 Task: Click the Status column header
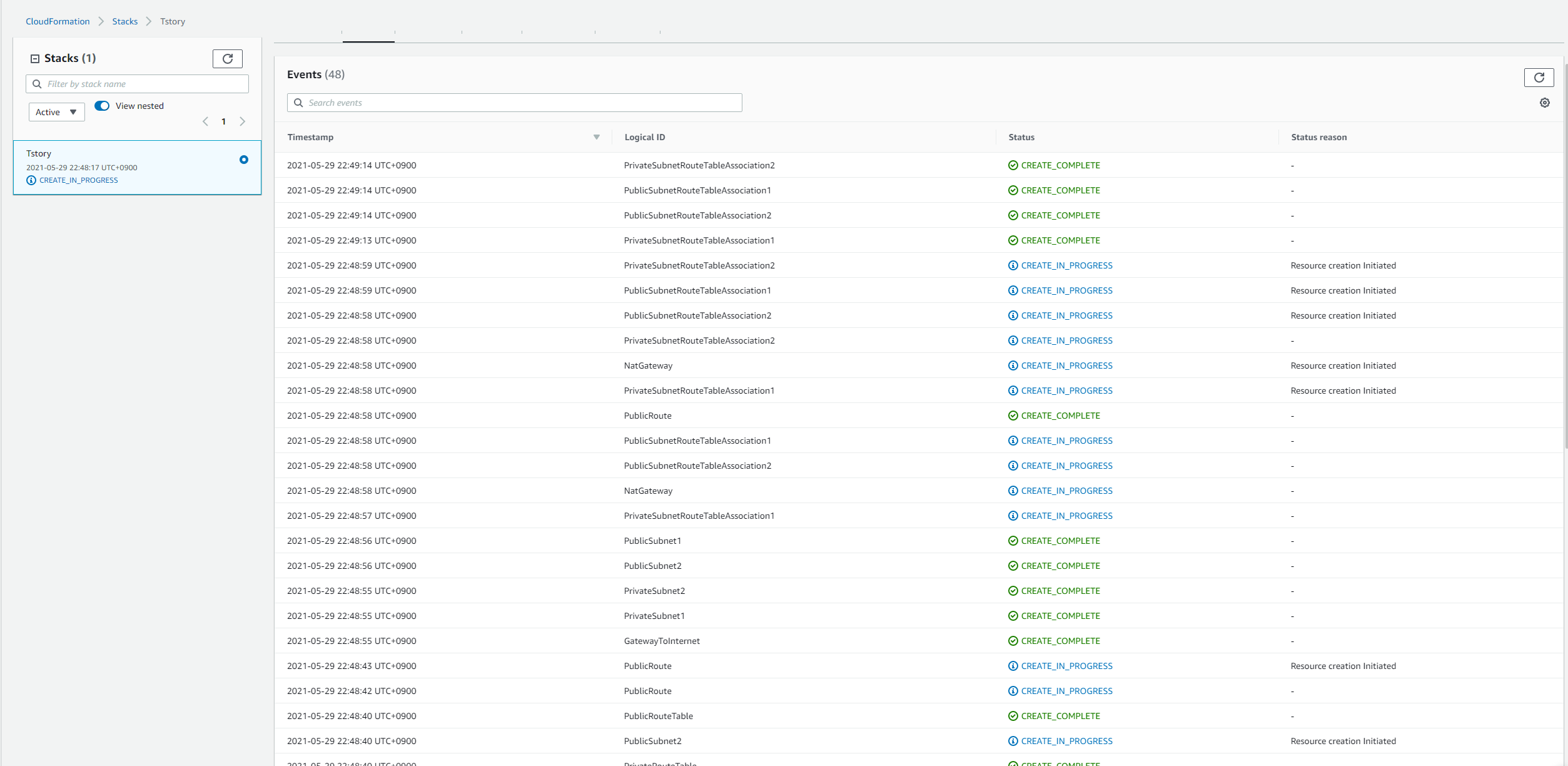(1021, 137)
